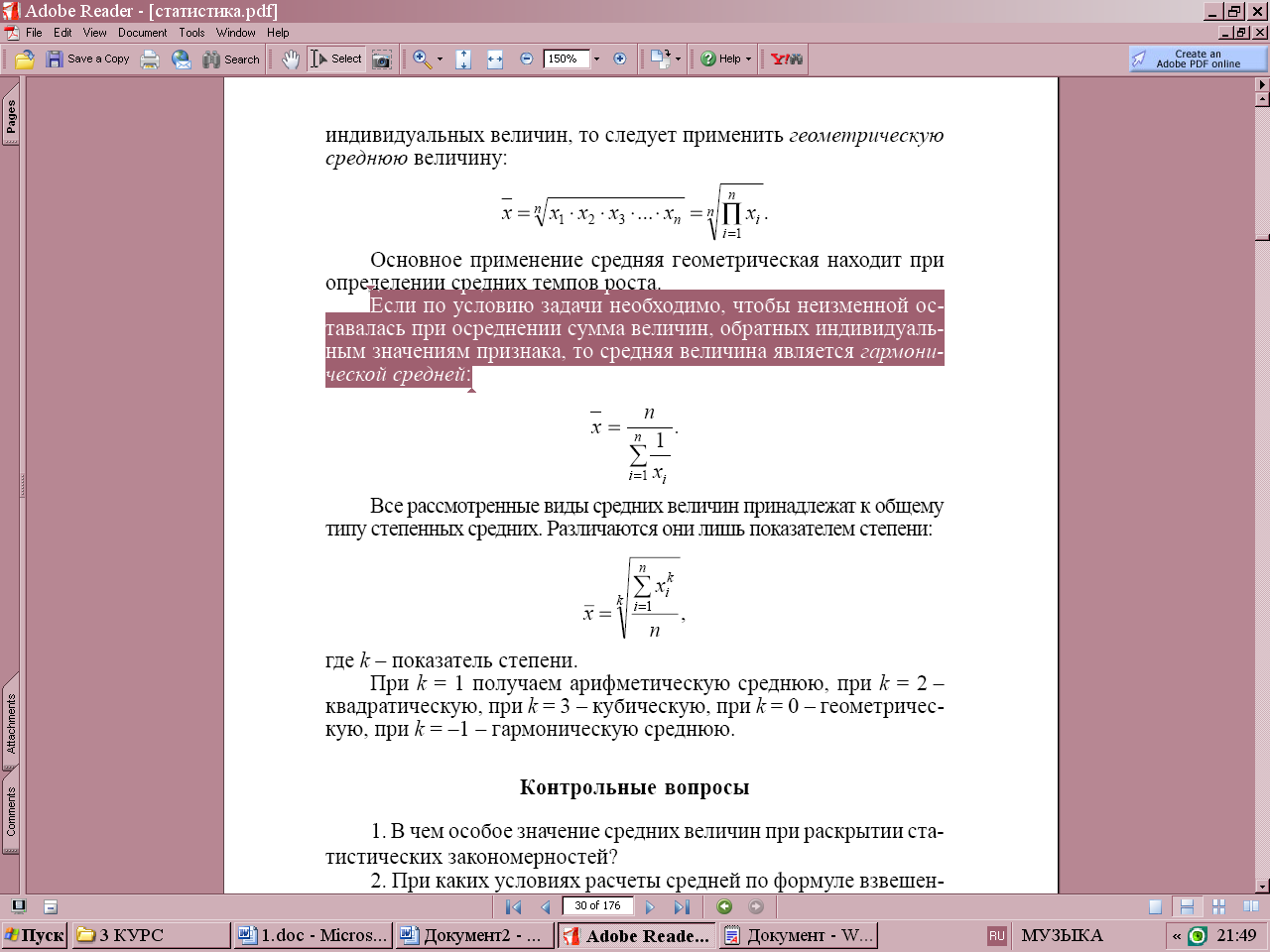Click the hide toolbars icon in status bar
The height and width of the screenshot is (952, 1270).
(x=51, y=906)
